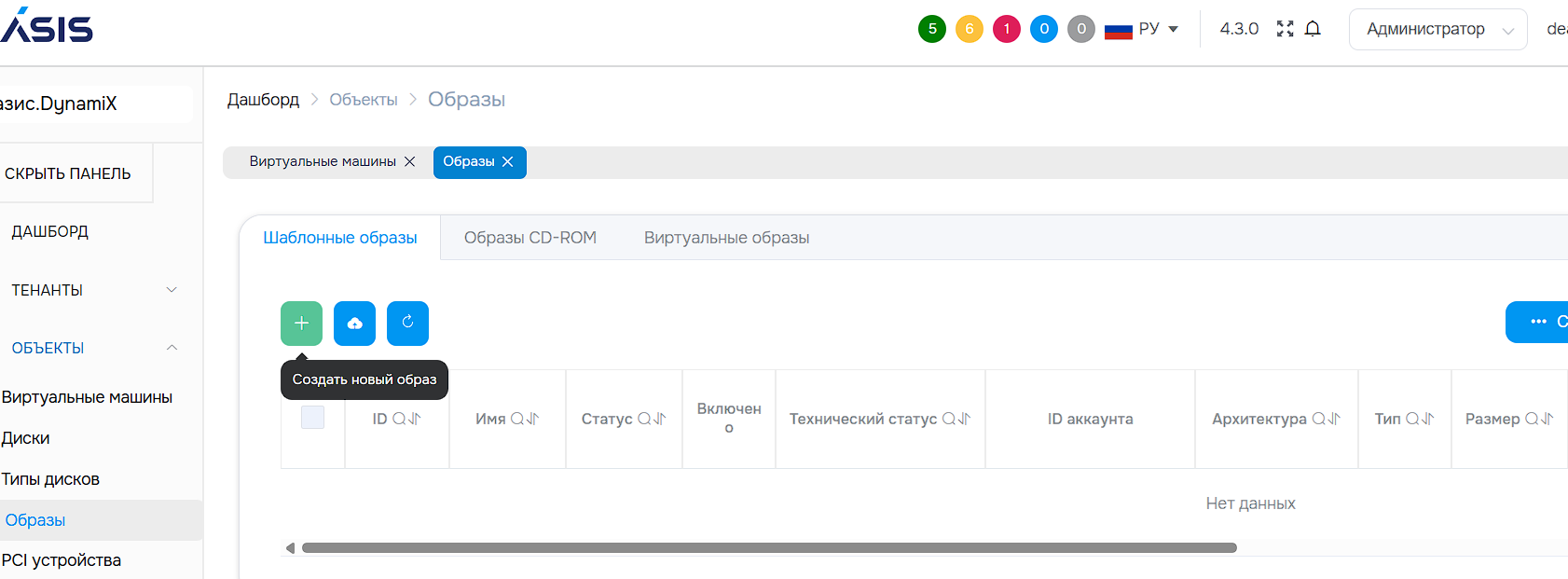Screen dimensions: 1568x579
Task: Toggle fullscreen mode icon
Action: click(1285, 29)
